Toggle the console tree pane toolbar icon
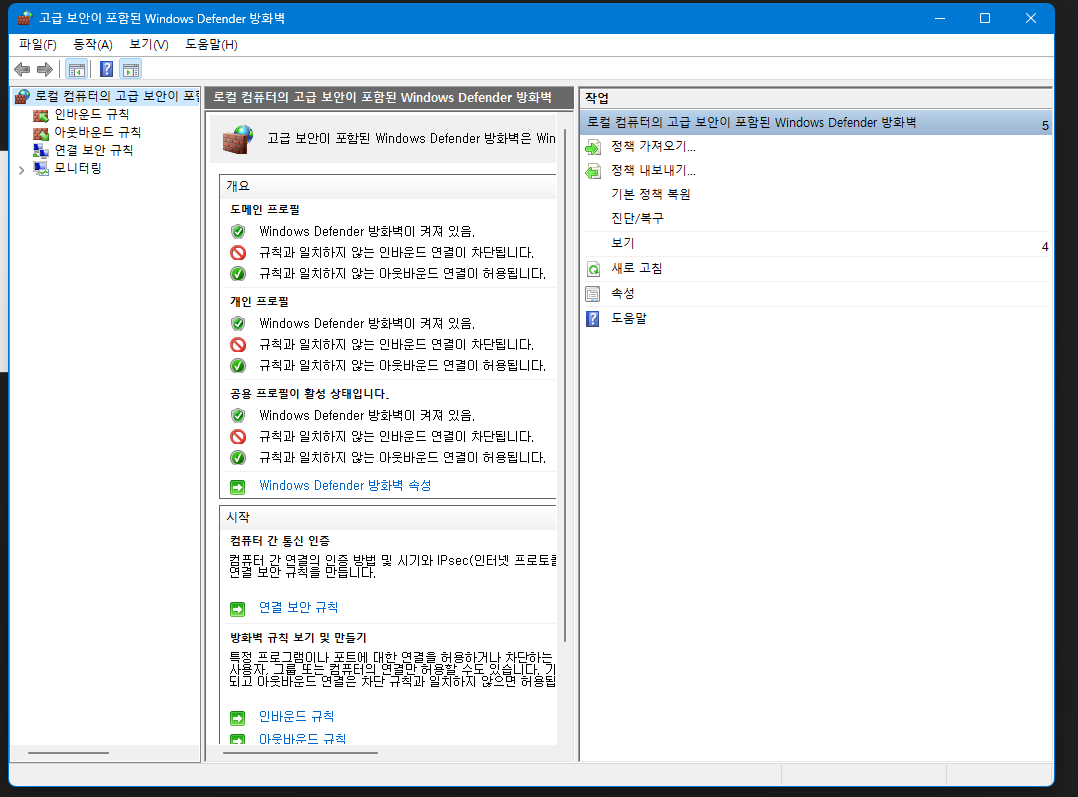Screen dimensions: 1078x797 [x=76, y=69]
